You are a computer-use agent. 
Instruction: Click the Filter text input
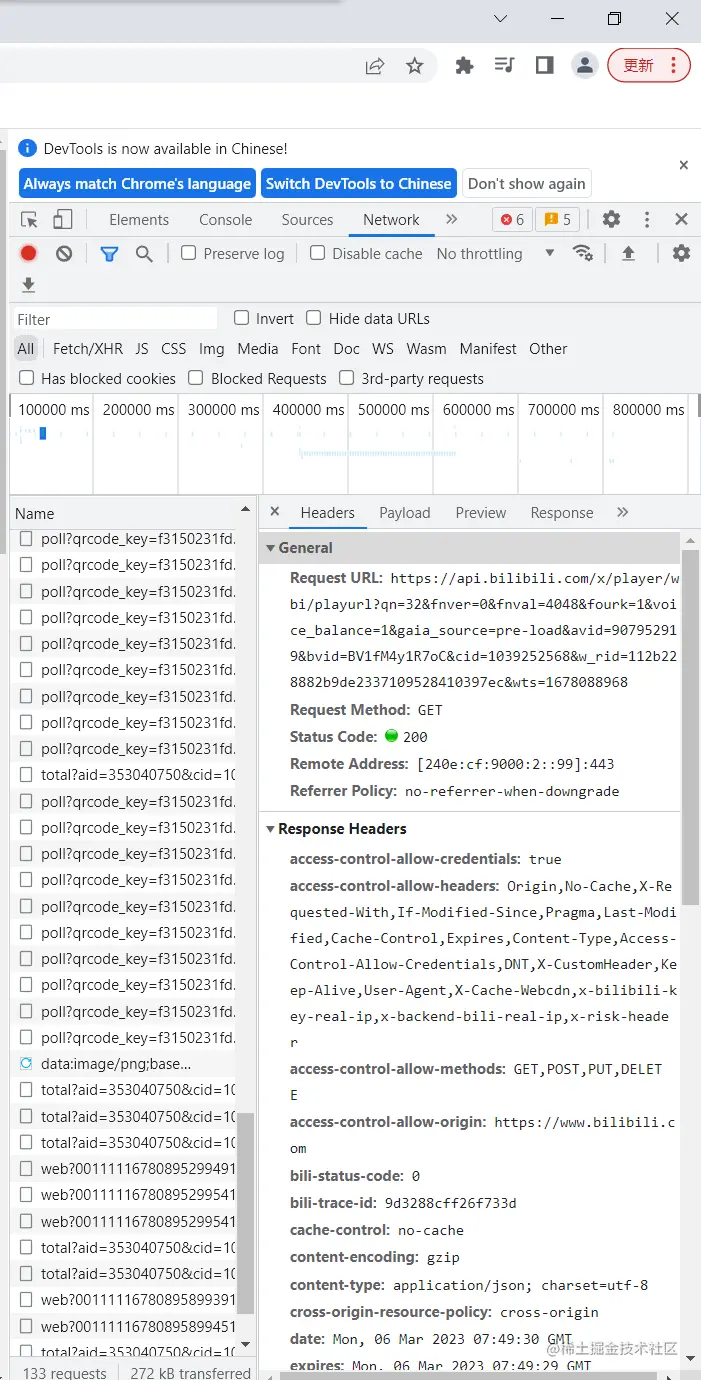click(x=115, y=319)
